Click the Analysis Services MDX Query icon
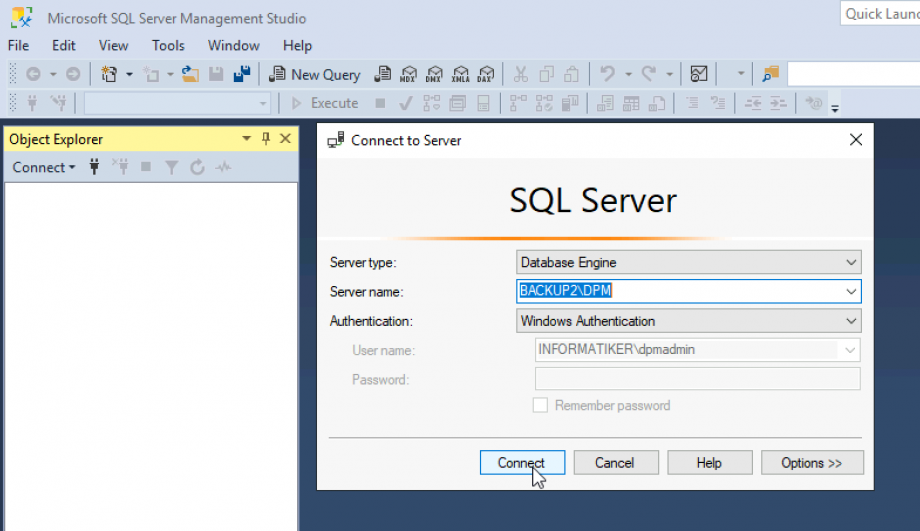 [408, 74]
